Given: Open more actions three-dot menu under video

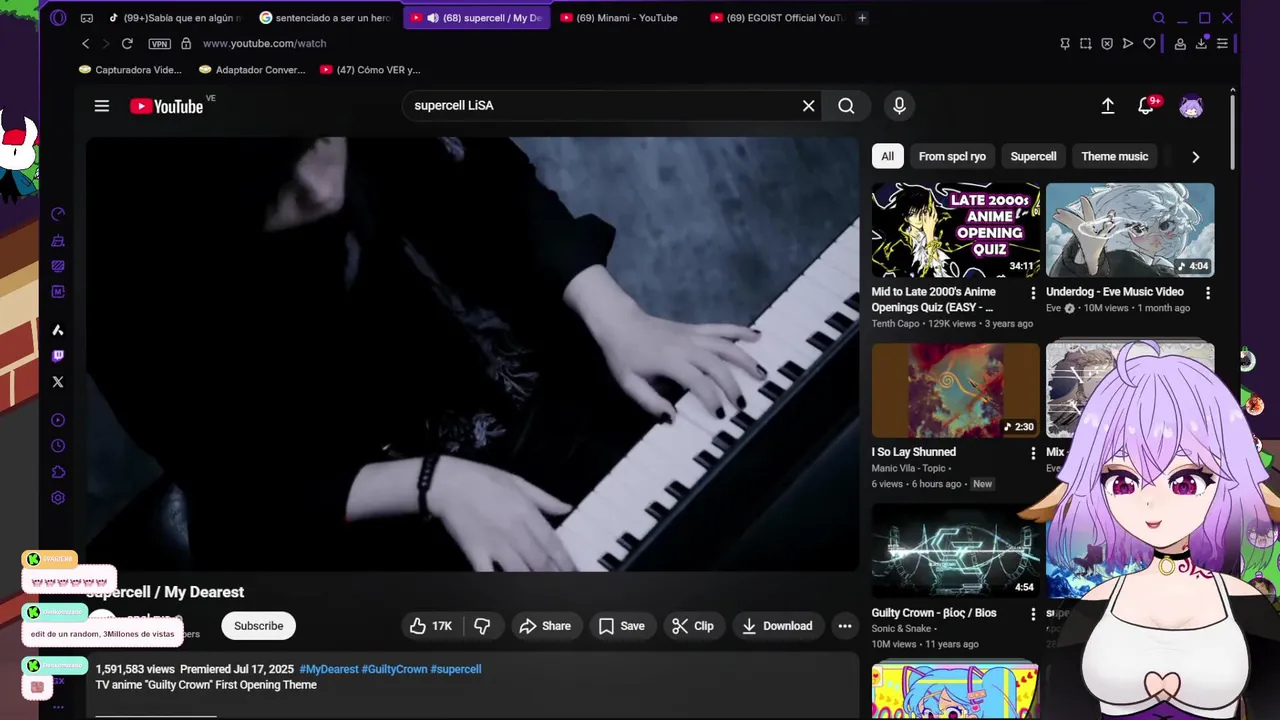Looking at the screenshot, I should pyautogui.click(x=845, y=626).
